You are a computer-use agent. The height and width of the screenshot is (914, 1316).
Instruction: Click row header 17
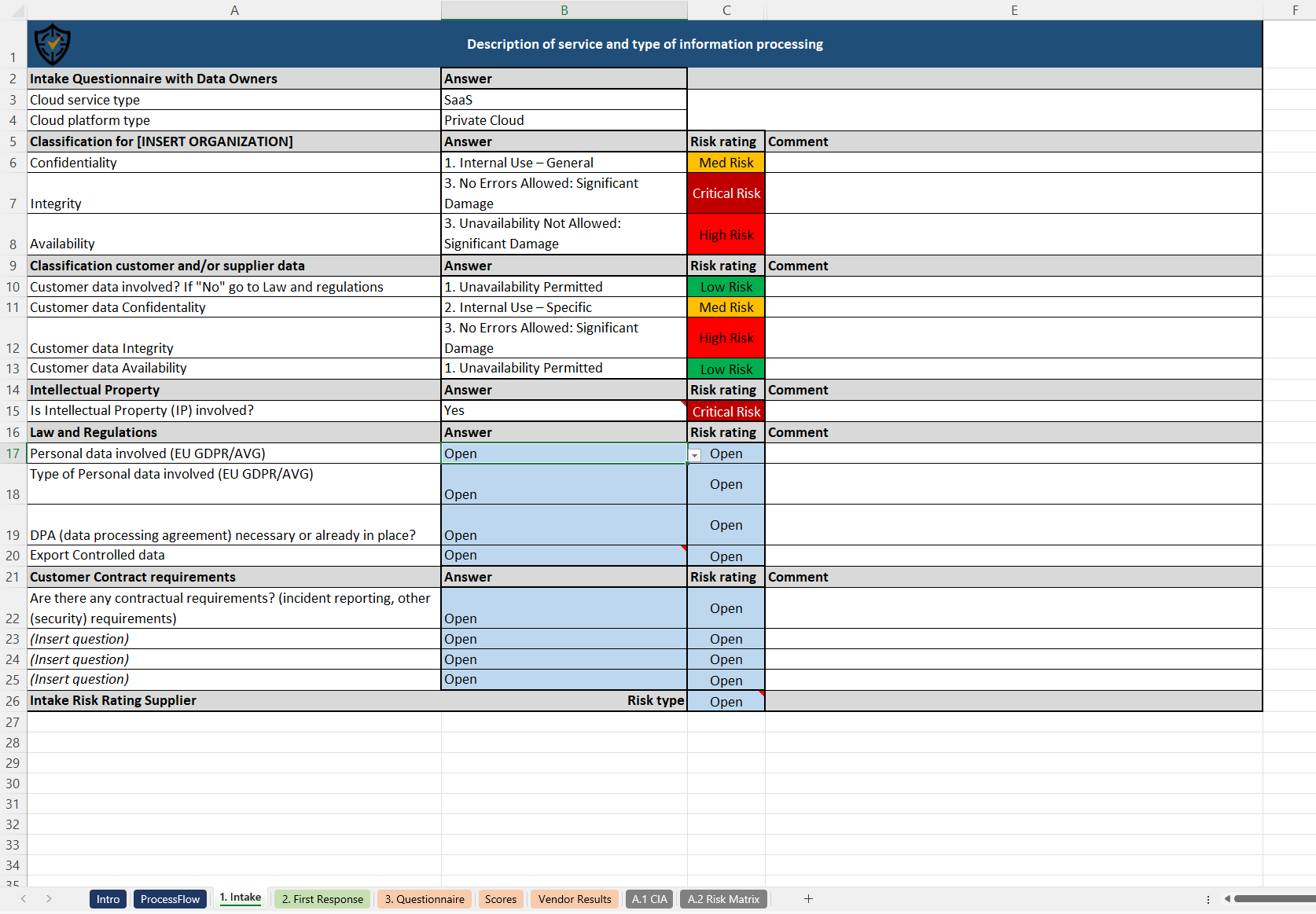click(13, 454)
